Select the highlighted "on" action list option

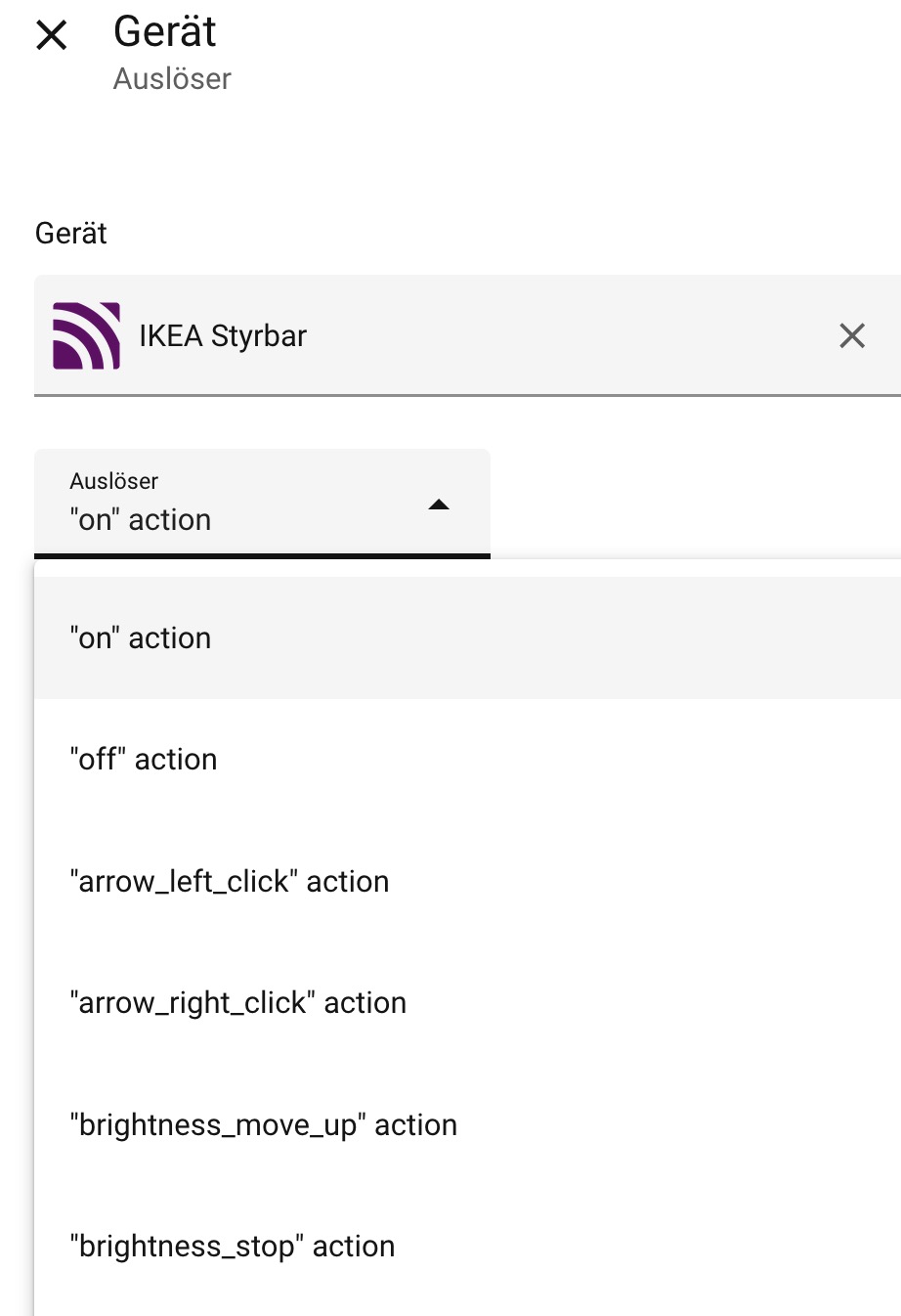click(x=141, y=638)
